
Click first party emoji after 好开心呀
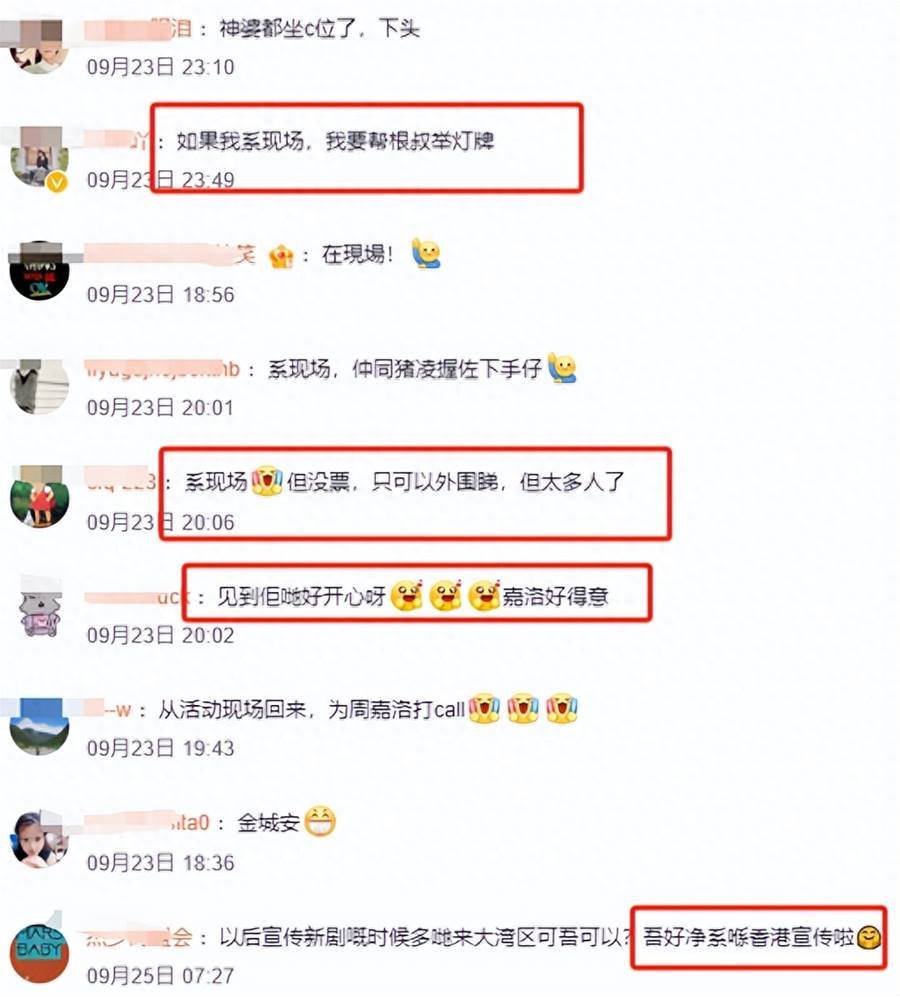407,596
